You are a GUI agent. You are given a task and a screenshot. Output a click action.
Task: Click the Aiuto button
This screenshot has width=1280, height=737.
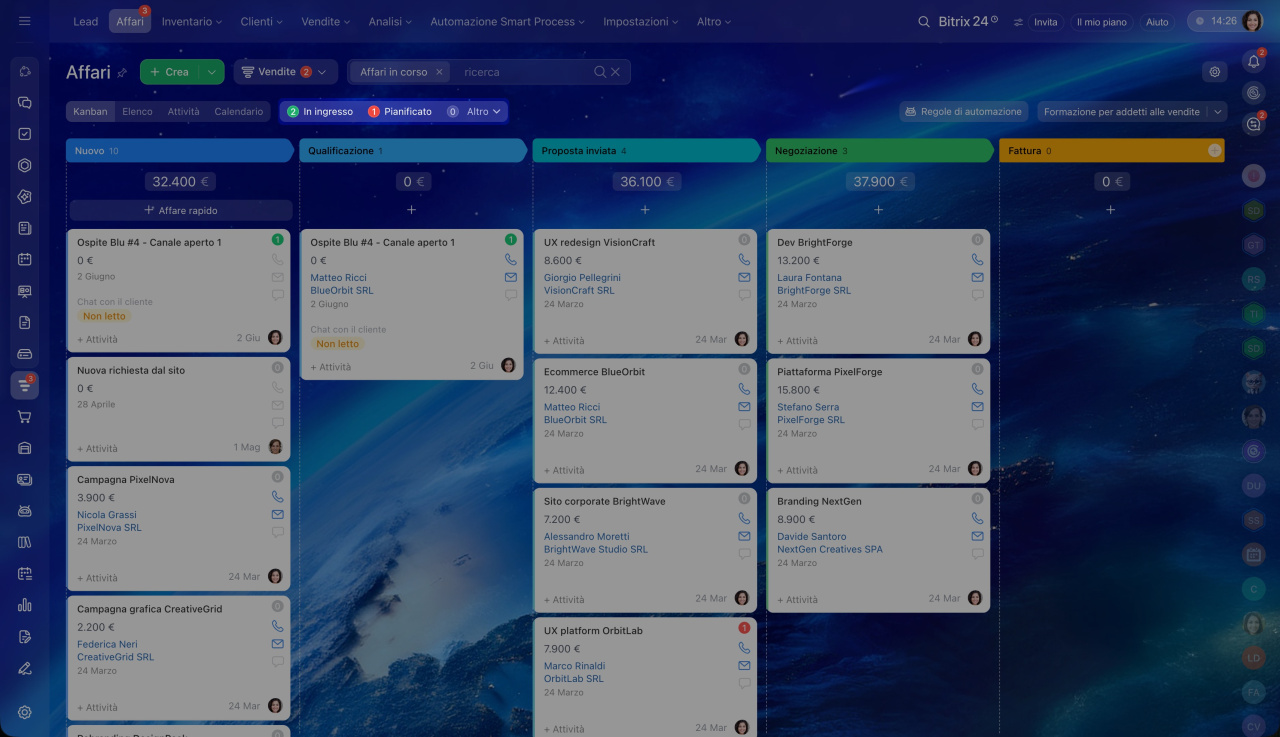coord(1157,22)
